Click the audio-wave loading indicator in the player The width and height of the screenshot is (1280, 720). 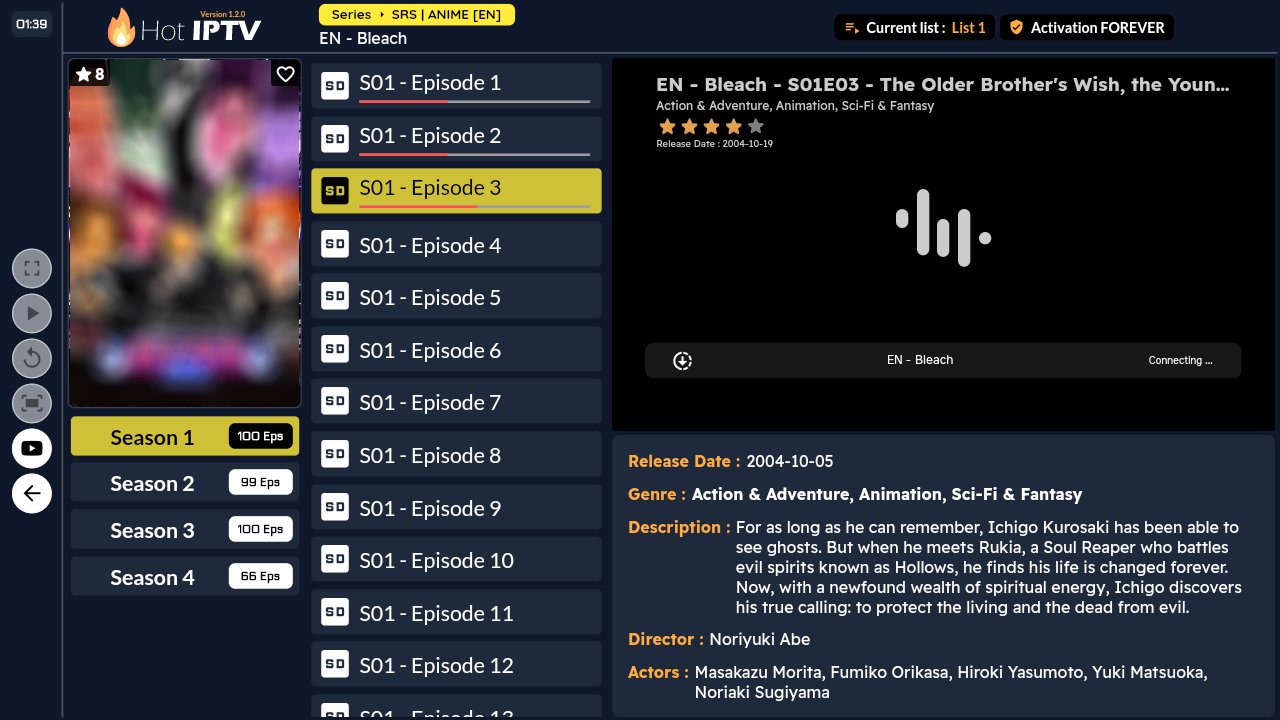point(943,228)
